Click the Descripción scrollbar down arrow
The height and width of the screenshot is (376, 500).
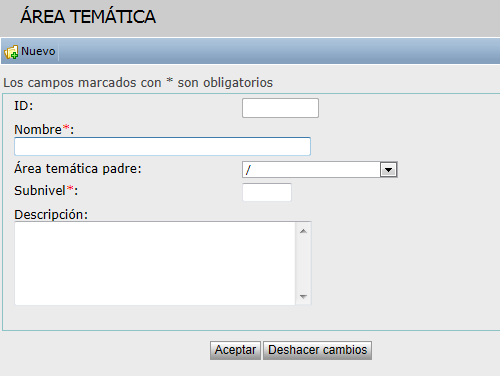(x=303, y=296)
